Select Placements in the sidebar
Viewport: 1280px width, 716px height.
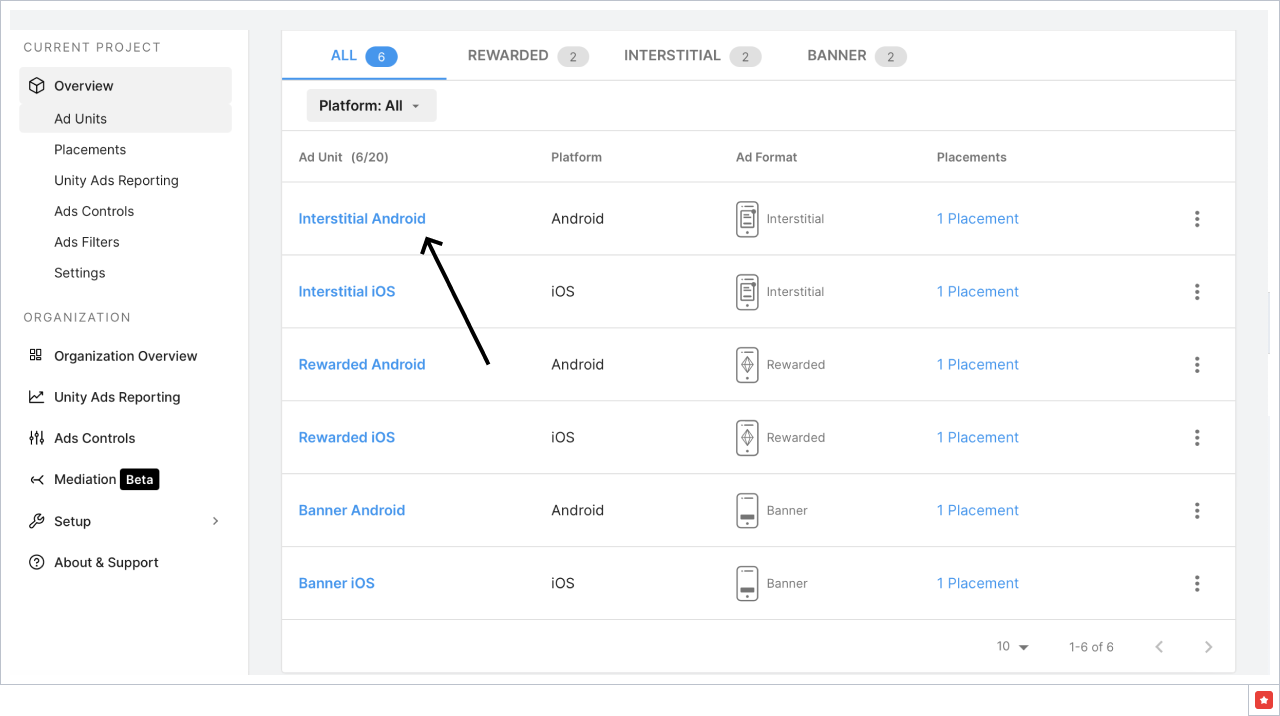pyautogui.click(x=90, y=149)
